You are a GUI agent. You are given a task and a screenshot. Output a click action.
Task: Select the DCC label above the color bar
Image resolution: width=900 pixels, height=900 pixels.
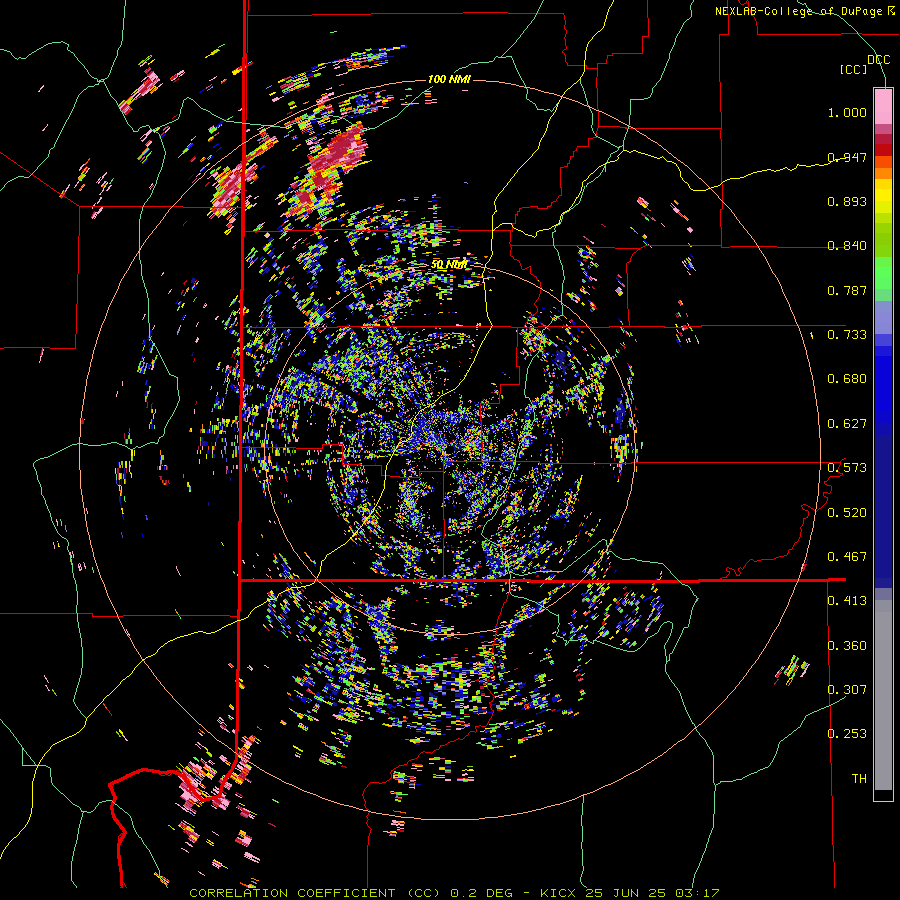point(878,60)
